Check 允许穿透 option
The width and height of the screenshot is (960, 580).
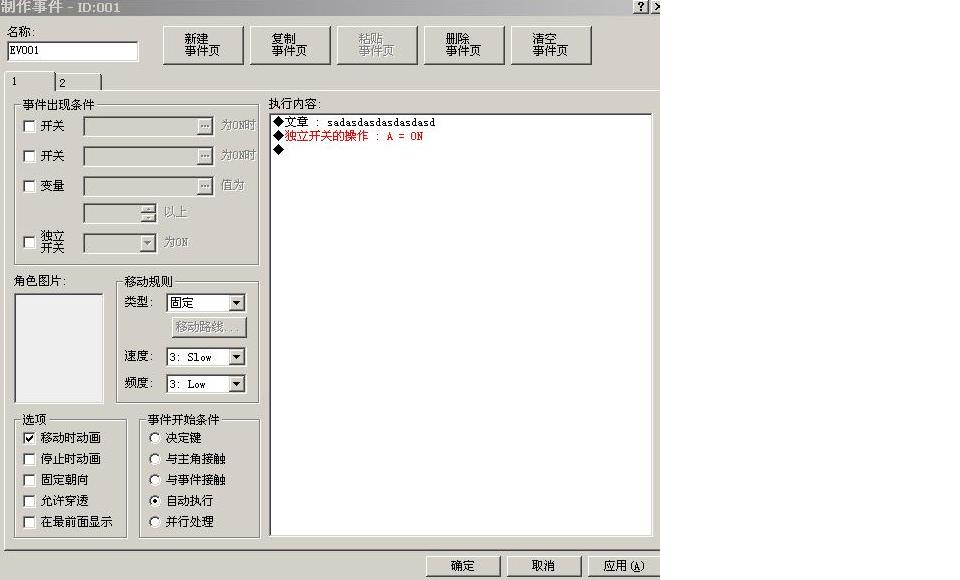click(x=29, y=501)
